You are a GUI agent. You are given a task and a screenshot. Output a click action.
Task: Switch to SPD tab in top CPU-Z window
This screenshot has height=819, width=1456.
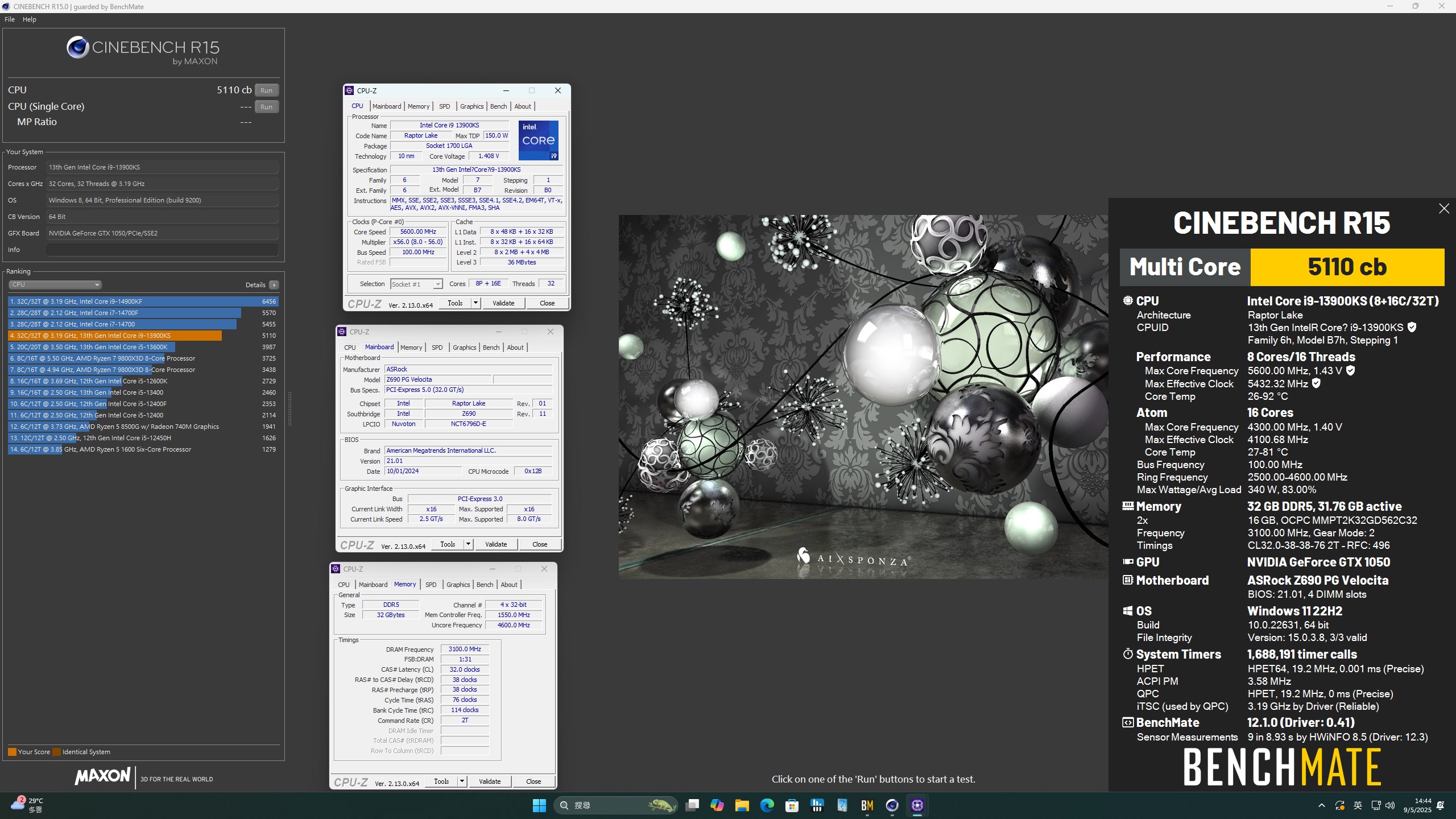click(445, 106)
